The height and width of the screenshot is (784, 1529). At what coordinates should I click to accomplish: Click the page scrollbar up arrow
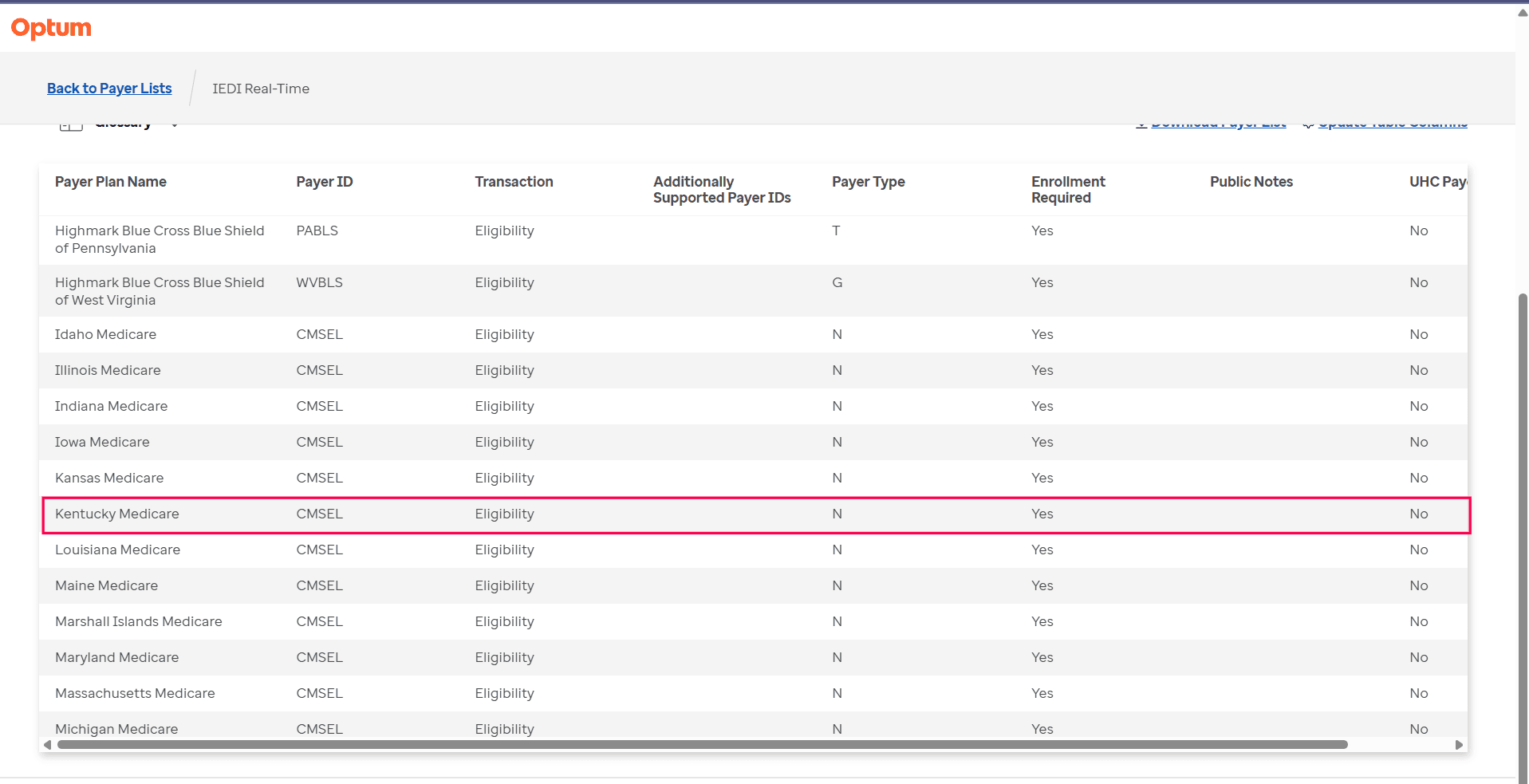click(x=1522, y=12)
